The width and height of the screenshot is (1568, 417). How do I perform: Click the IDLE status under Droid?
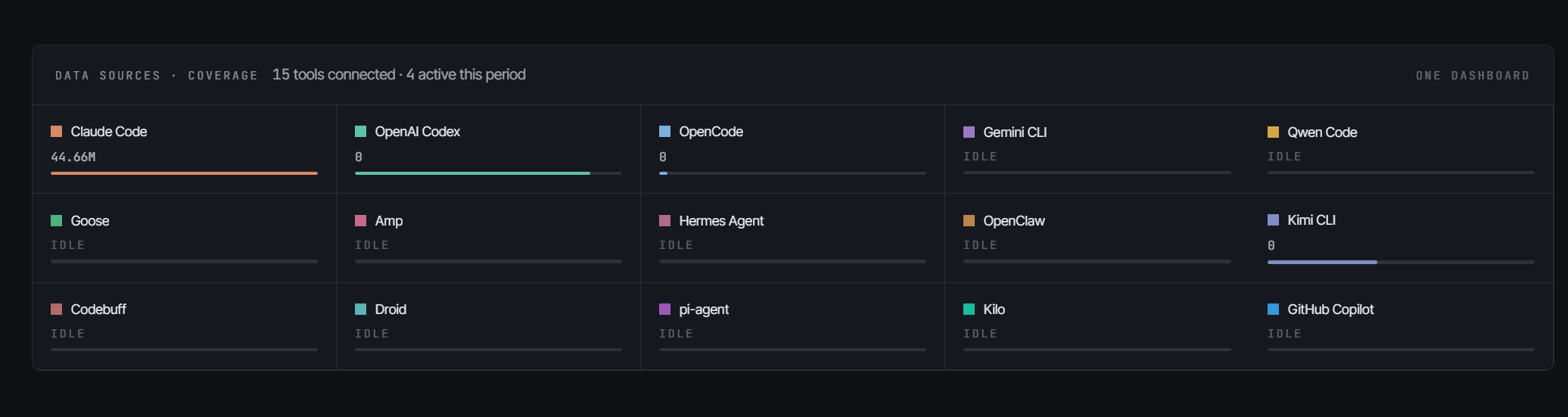(x=372, y=334)
